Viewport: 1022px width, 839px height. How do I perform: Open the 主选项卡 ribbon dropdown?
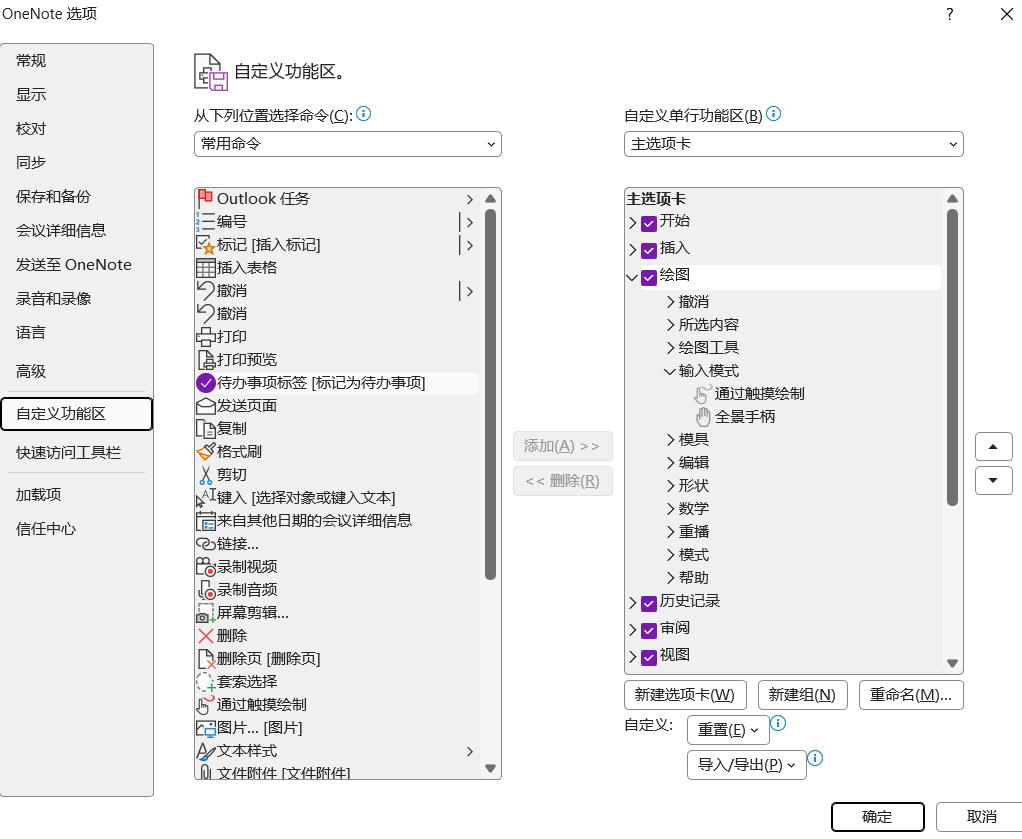[x=793, y=144]
